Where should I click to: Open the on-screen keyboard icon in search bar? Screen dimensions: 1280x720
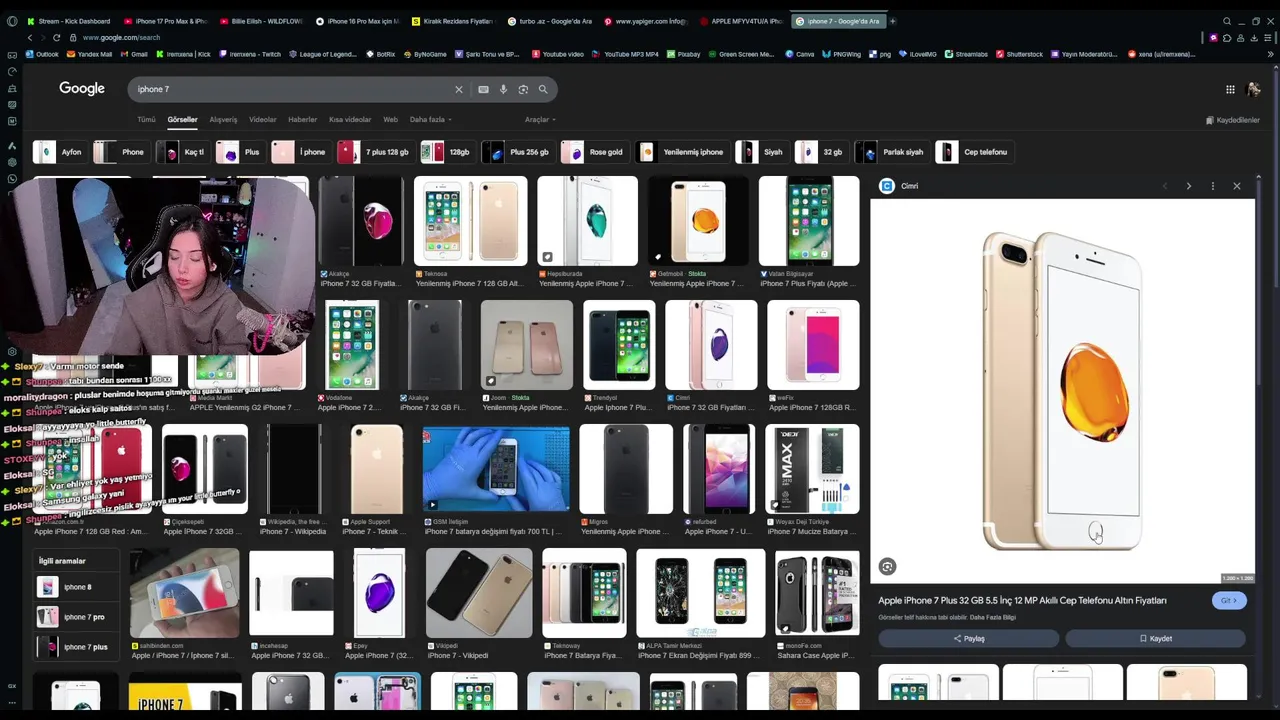pyautogui.click(x=483, y=89)
